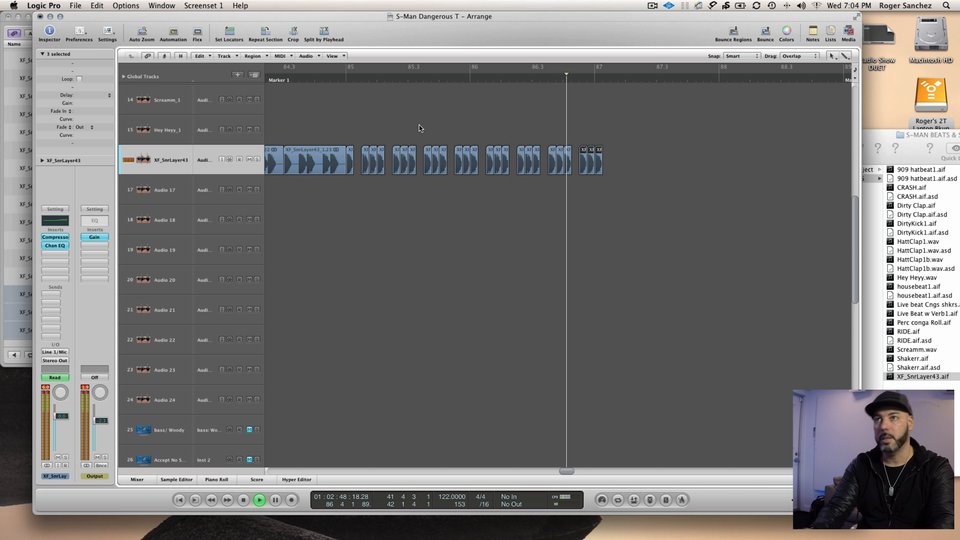Image resolution: width=960 pixels, height=540 pixels.
Task: Enable Flex view toolbar icon
Action: [x=197, y=34]
